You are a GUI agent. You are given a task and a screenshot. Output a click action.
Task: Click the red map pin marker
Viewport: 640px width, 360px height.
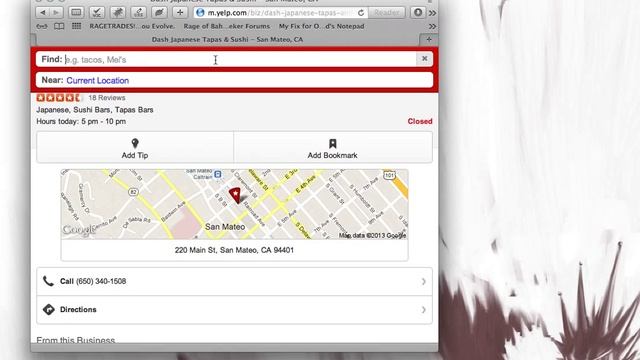point(235,195)
